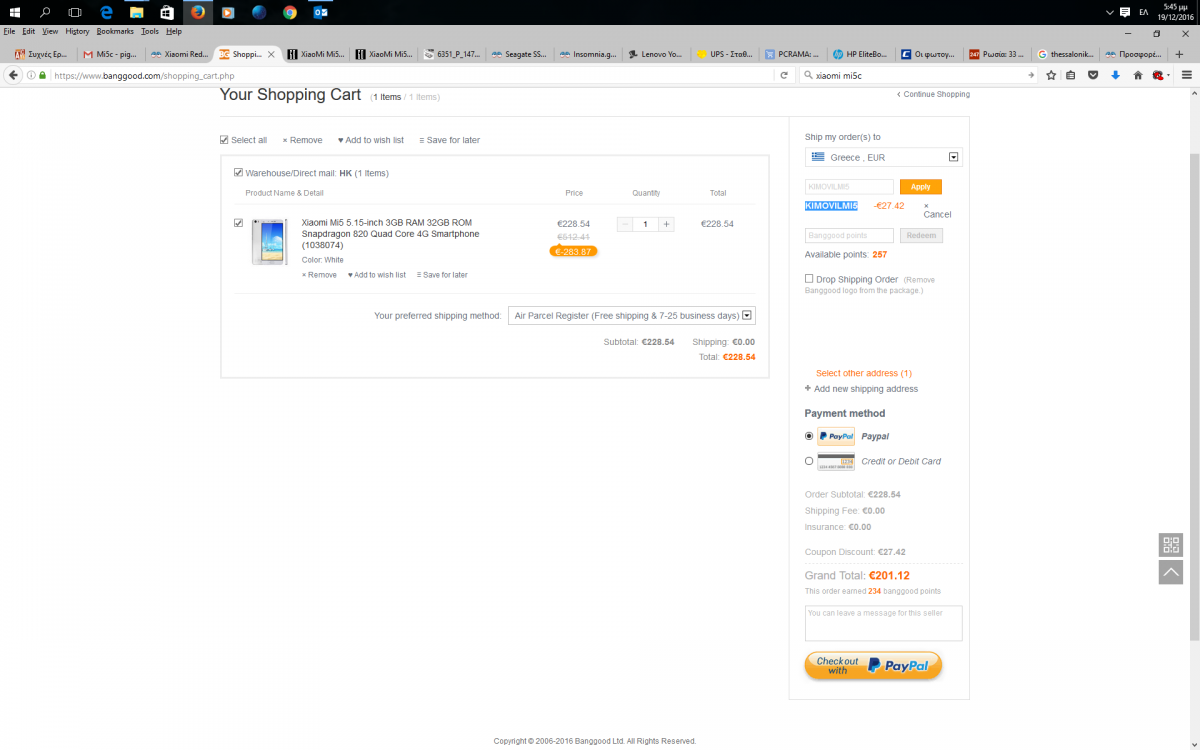1200x750 pixels.
Task: Open File Explorer from the taskbar
Action: (x=136, y=12)
